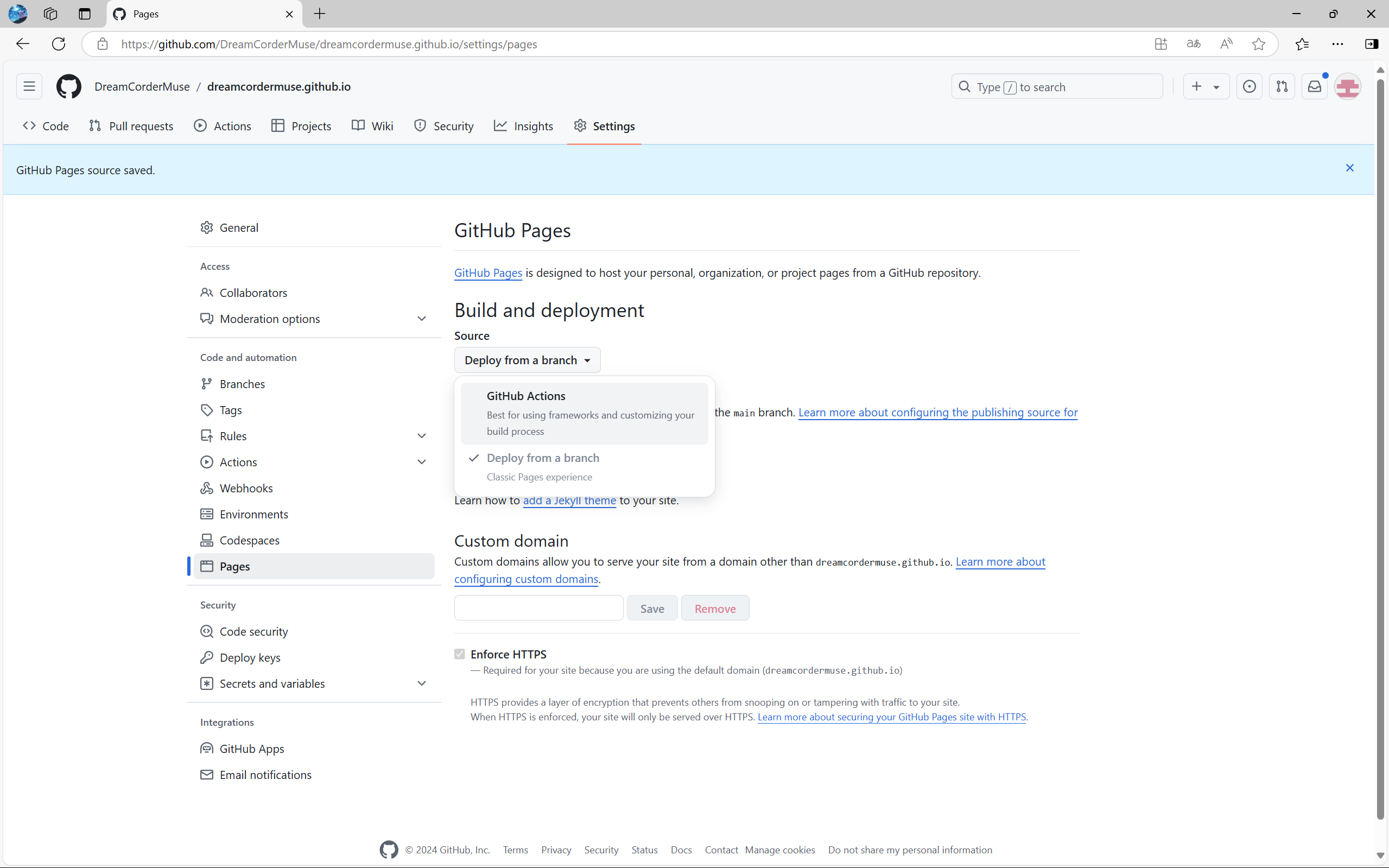Open the browser tab actions menu icon
The height and width of the screenshot is (868, 1389).
(x=84, y=14)
